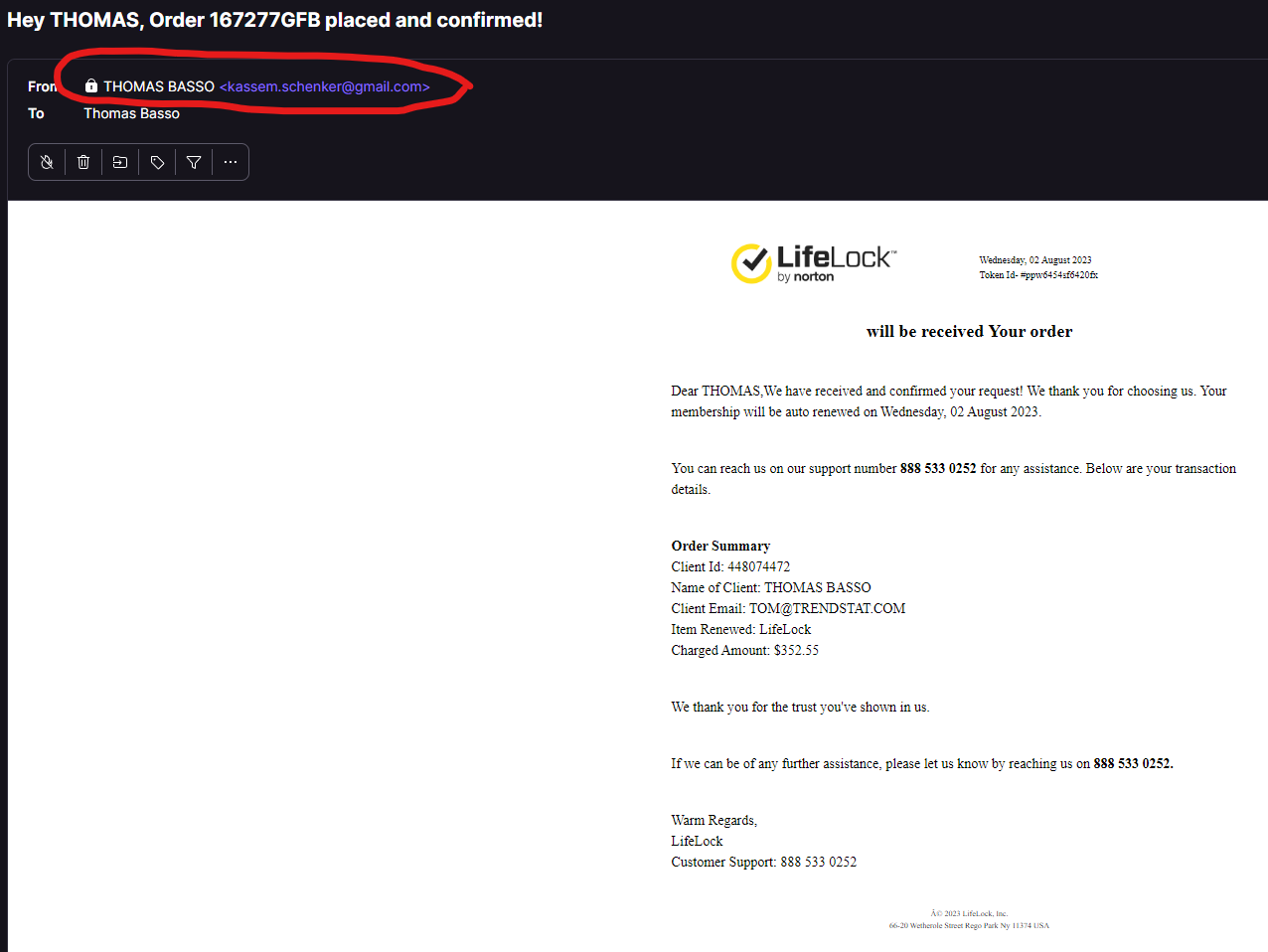This screenshot has height=952, width=1268.
Task: Click sender address kassem.schenker@gmail.com
Action: [x=325, y=86]
